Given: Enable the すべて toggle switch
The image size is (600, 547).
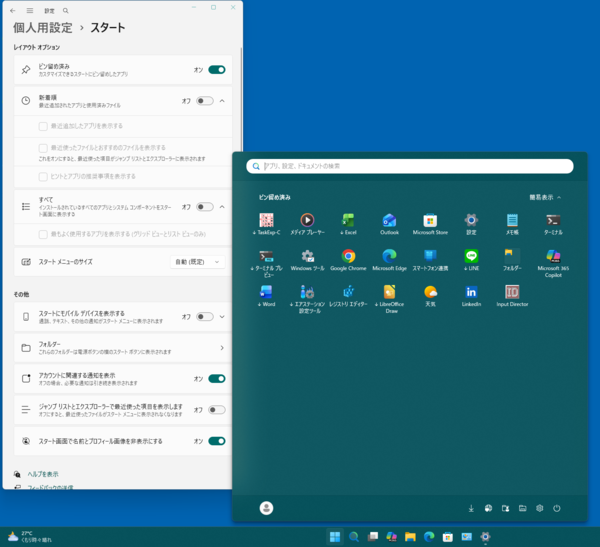Looking at the screenshot, I should tap(205, 207).
